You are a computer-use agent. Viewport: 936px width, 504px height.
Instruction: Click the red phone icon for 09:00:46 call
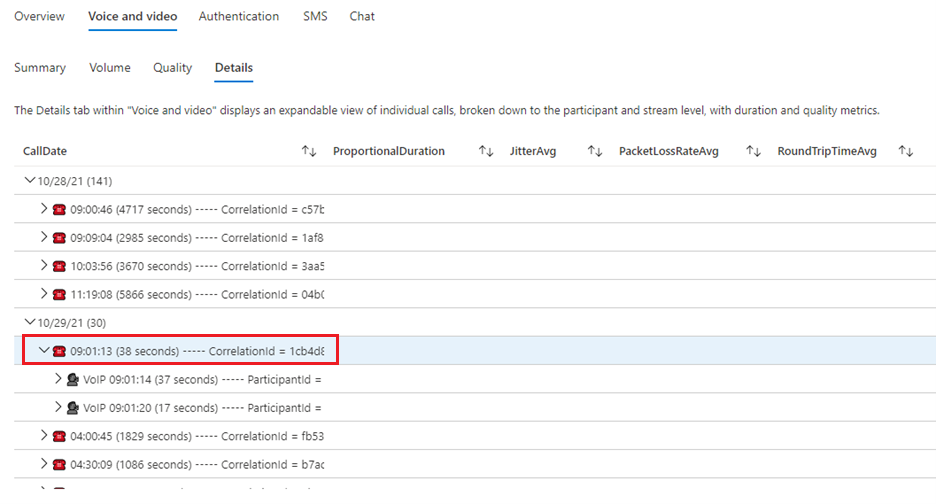59,210
